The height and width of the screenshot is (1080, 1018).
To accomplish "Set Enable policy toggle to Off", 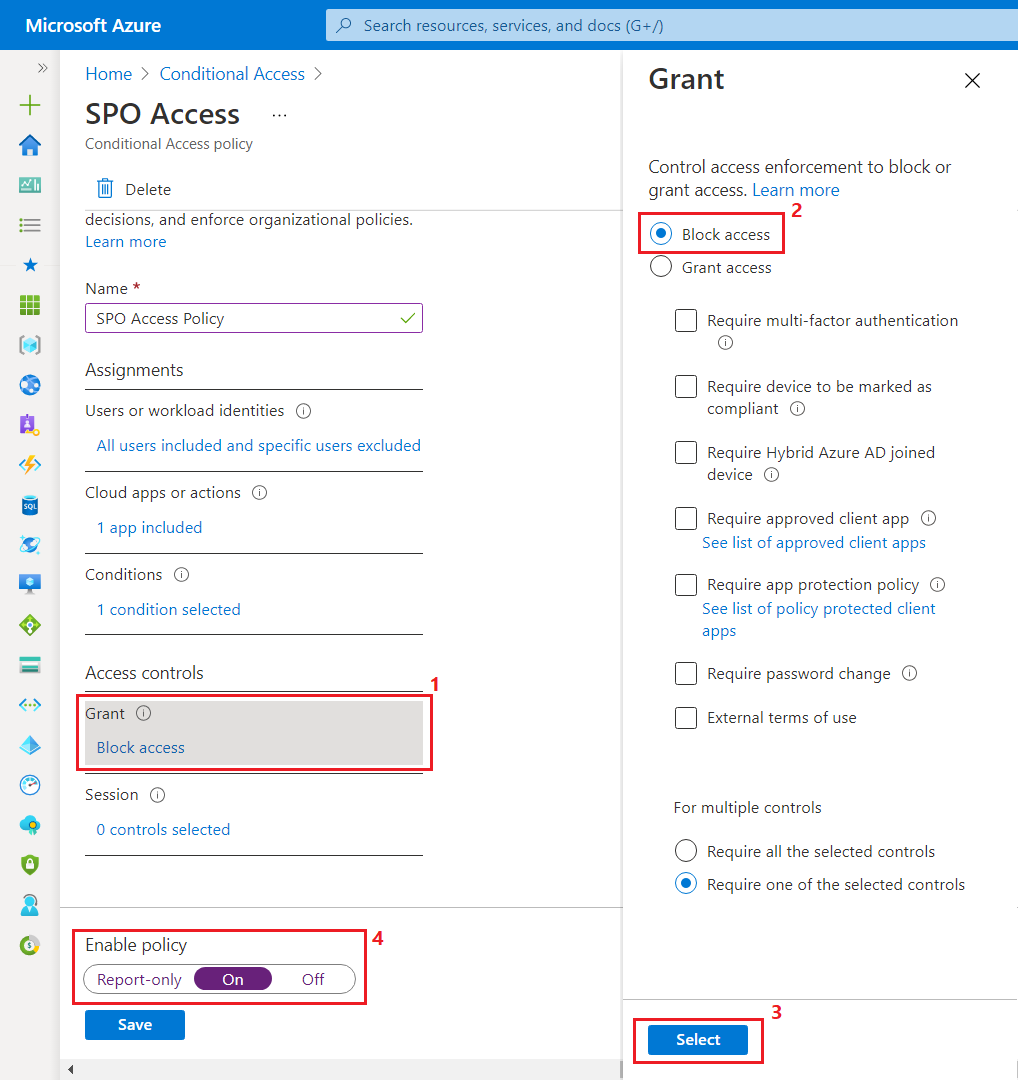I will [313, 979].
